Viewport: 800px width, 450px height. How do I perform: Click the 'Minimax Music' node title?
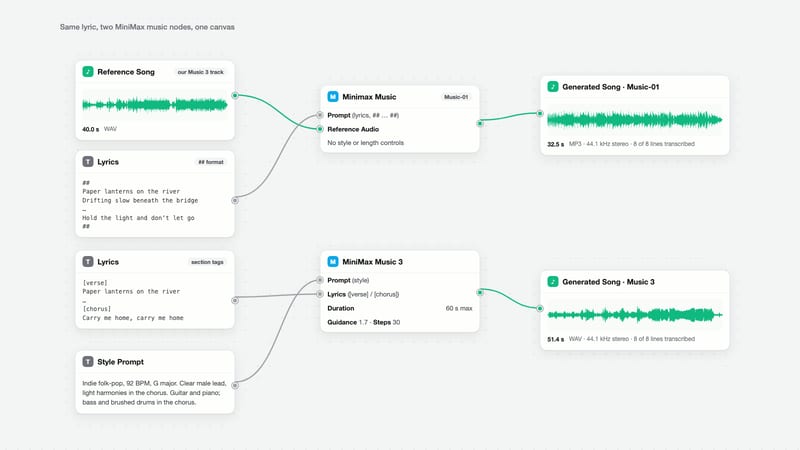click(369, 97)
